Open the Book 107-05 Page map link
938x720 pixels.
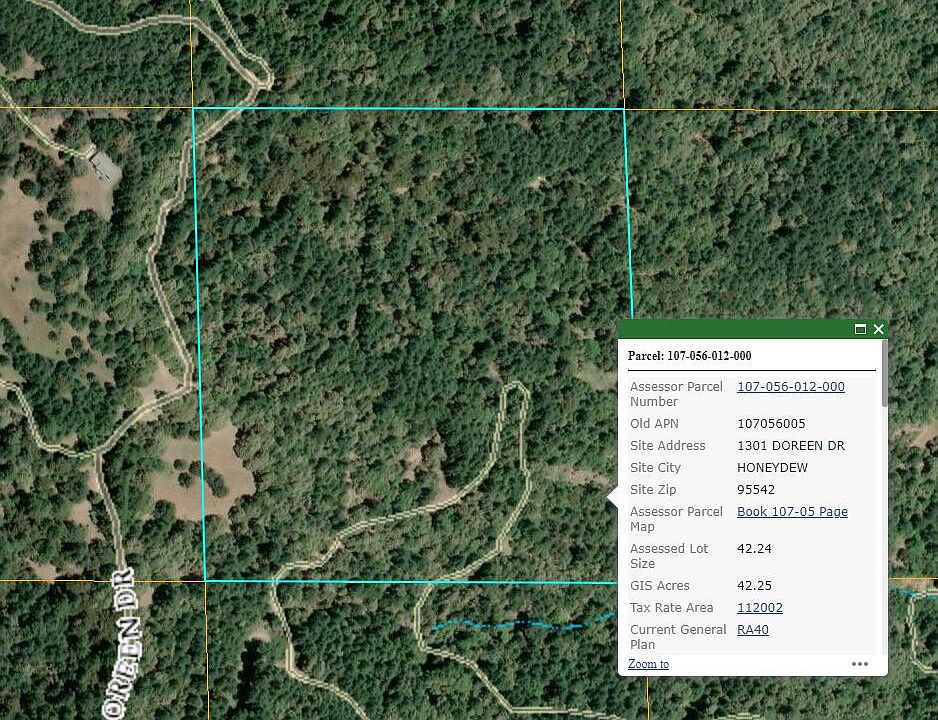click(792, 512)
